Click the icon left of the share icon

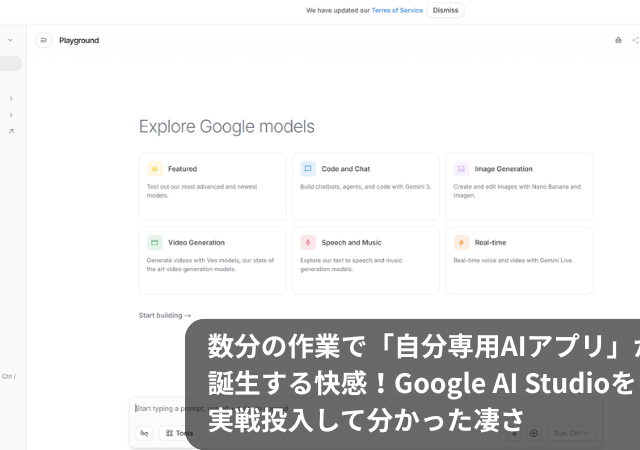(618, 41)
